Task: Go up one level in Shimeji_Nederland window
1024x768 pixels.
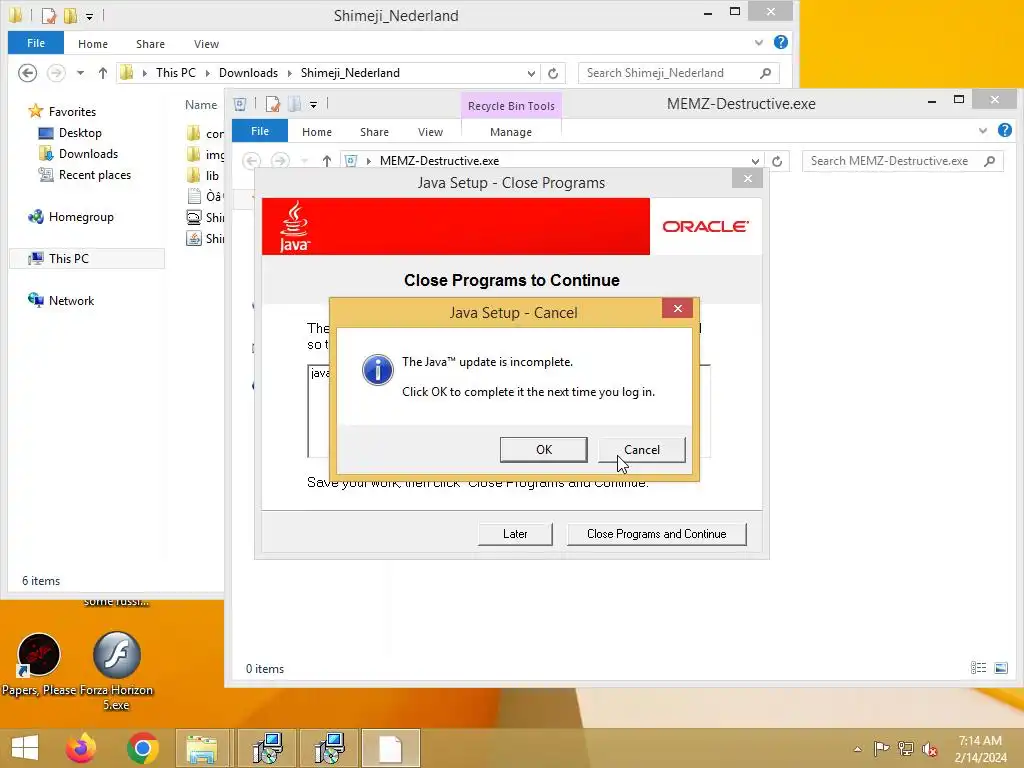Action: (103, 73)
